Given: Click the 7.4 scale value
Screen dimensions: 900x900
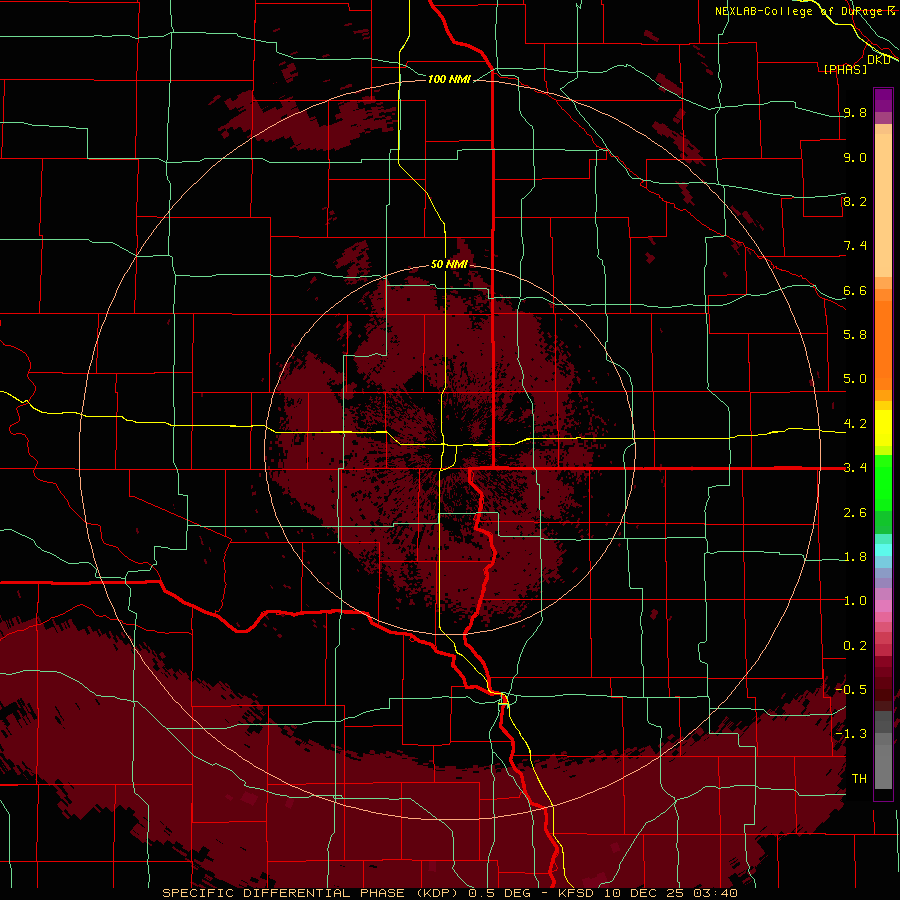Looking at the screenshot, I should tap(855, 246).
